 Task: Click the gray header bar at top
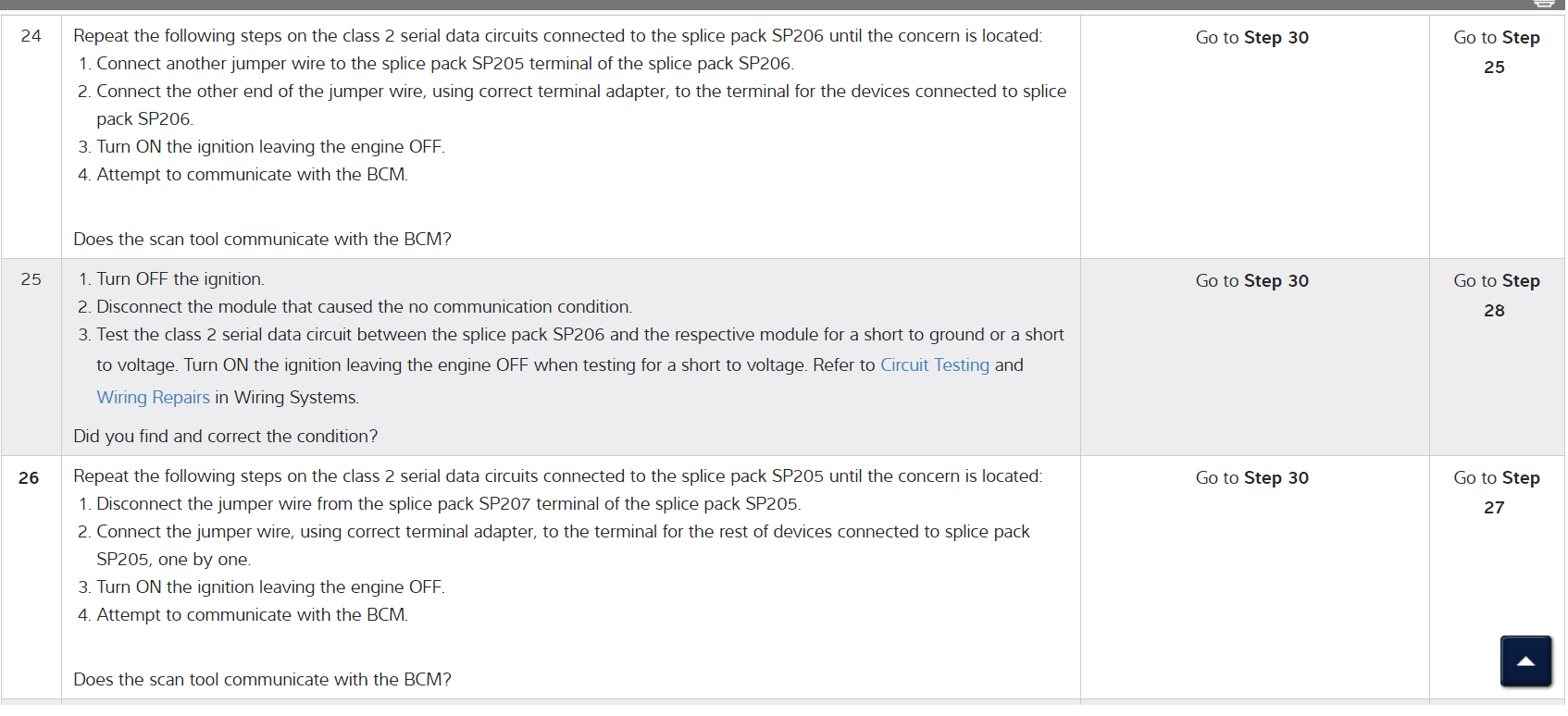(740, 5)
